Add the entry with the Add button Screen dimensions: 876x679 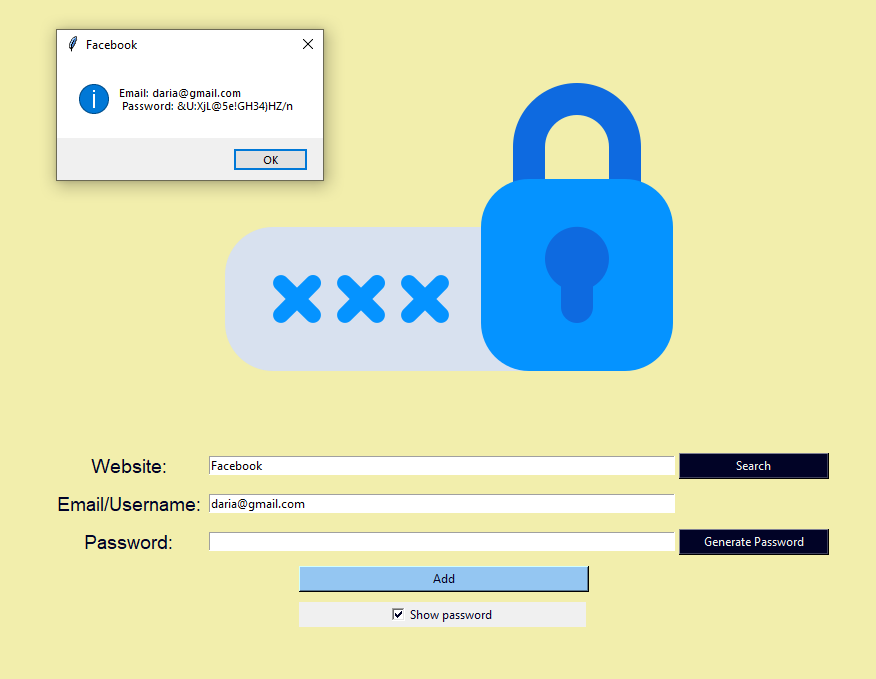[444, 579]
